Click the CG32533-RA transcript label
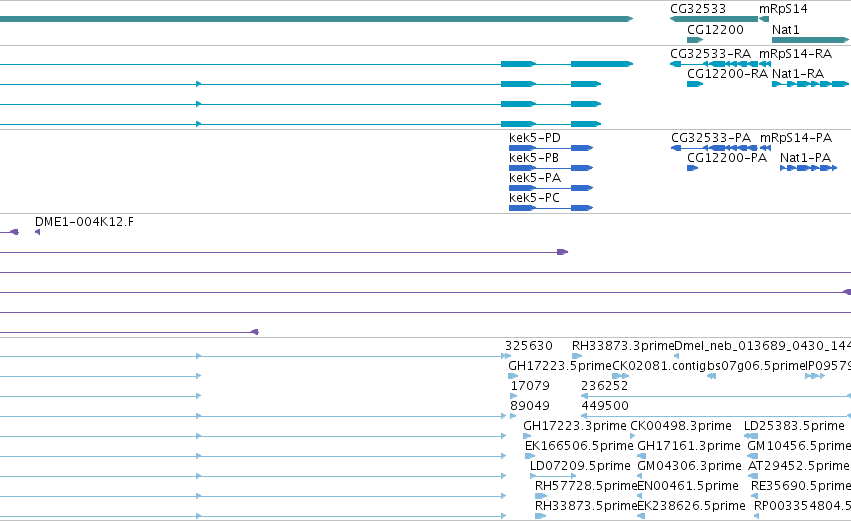 click(x=710, y=54)
